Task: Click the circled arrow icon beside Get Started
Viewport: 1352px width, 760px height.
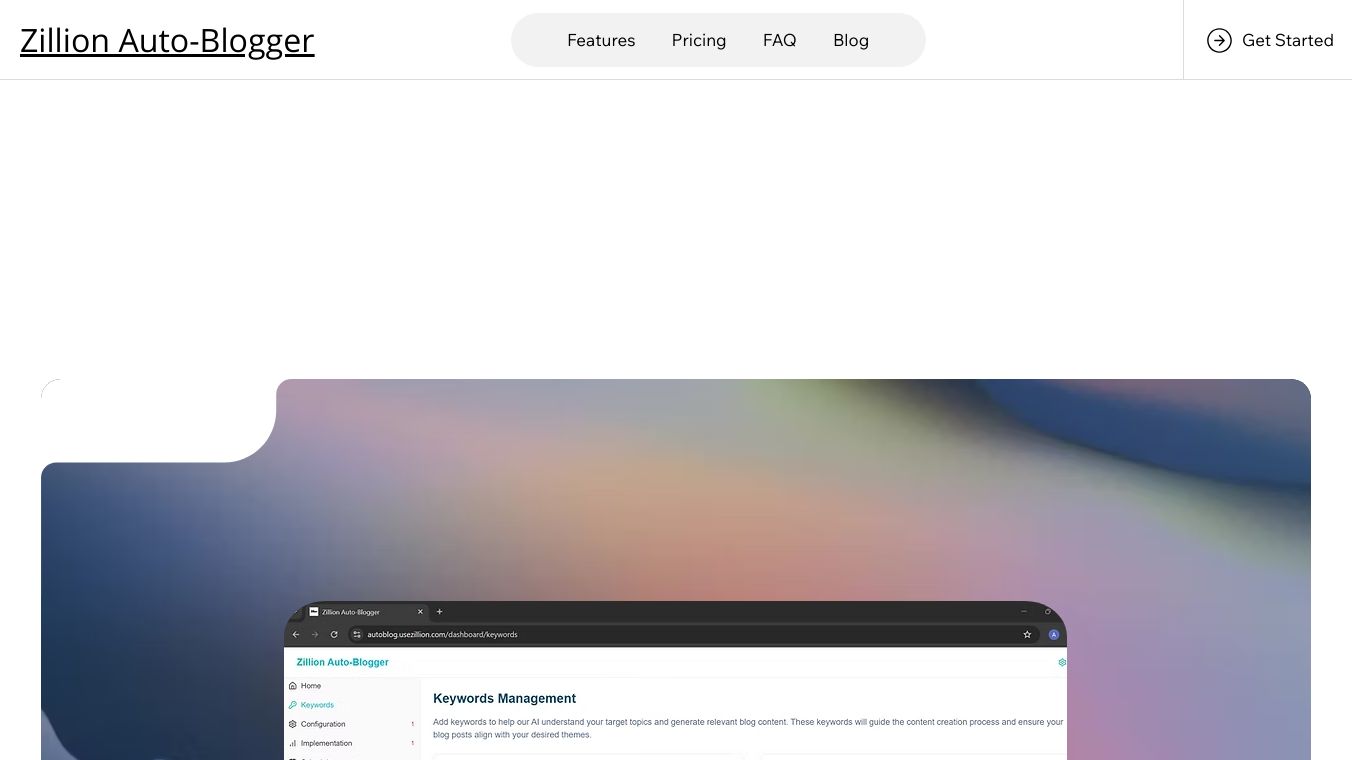Action: pos(1219,40)
